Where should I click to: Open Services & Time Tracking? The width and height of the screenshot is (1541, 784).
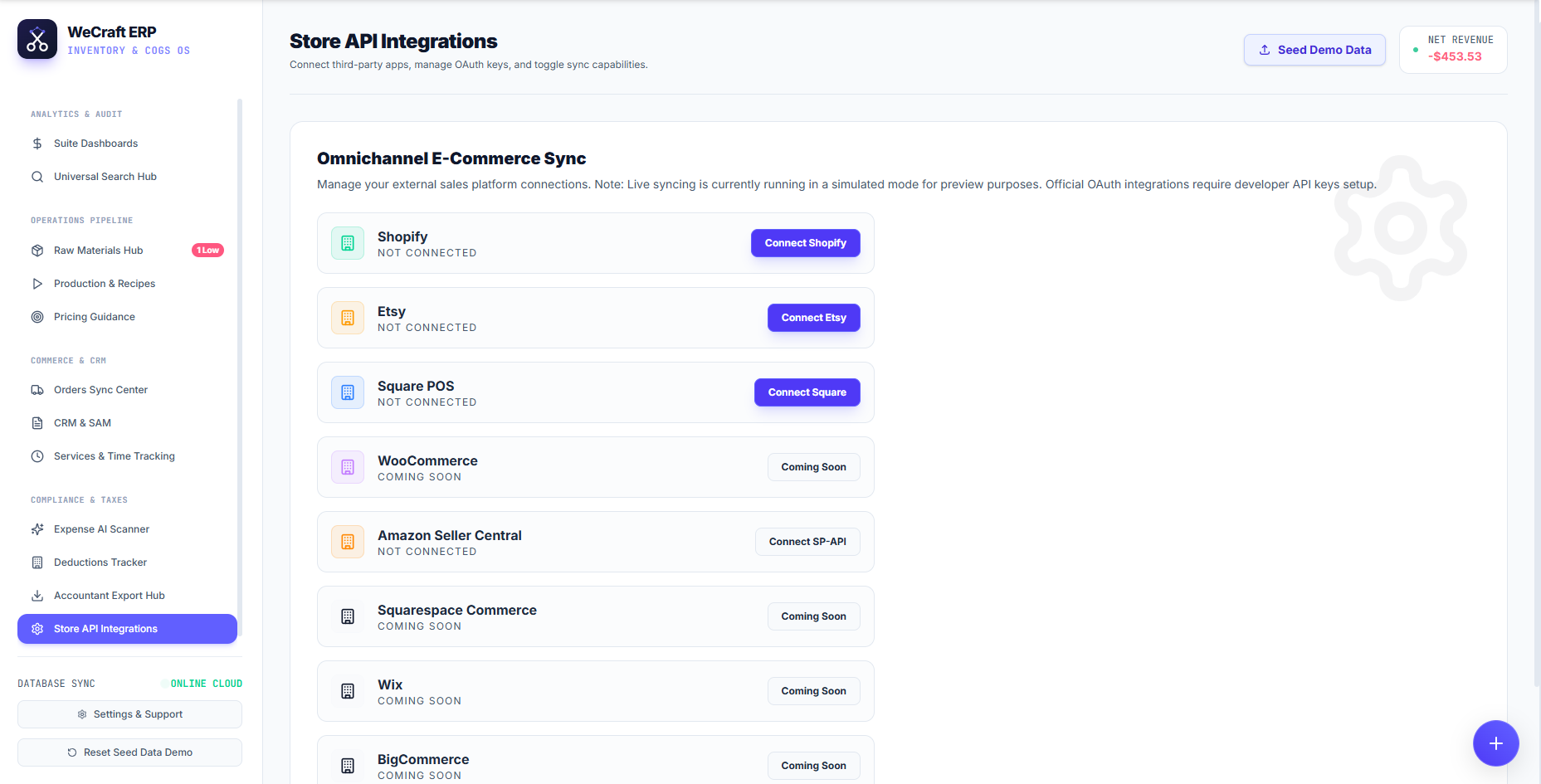127,456
